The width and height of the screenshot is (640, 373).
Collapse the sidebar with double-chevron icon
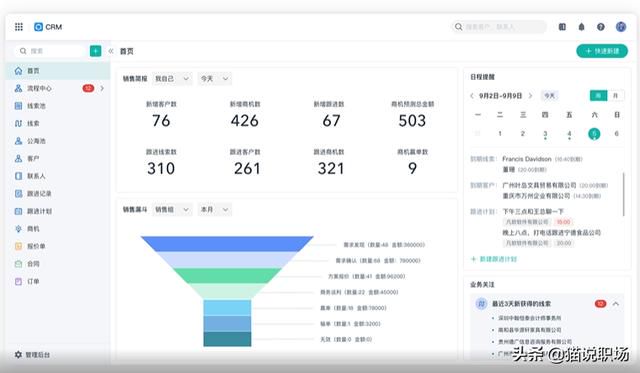click(111, 51)
